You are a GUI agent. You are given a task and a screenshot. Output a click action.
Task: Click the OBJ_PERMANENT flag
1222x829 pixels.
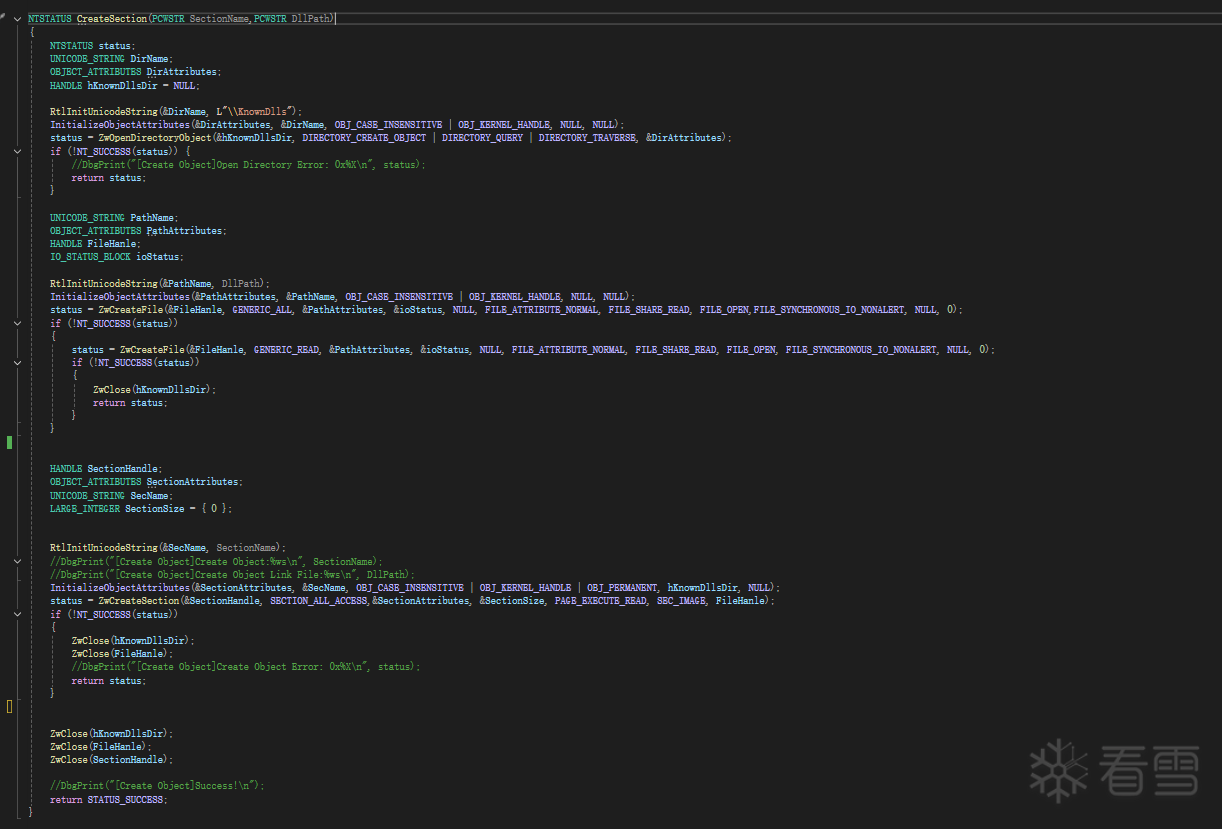[623, 588]
